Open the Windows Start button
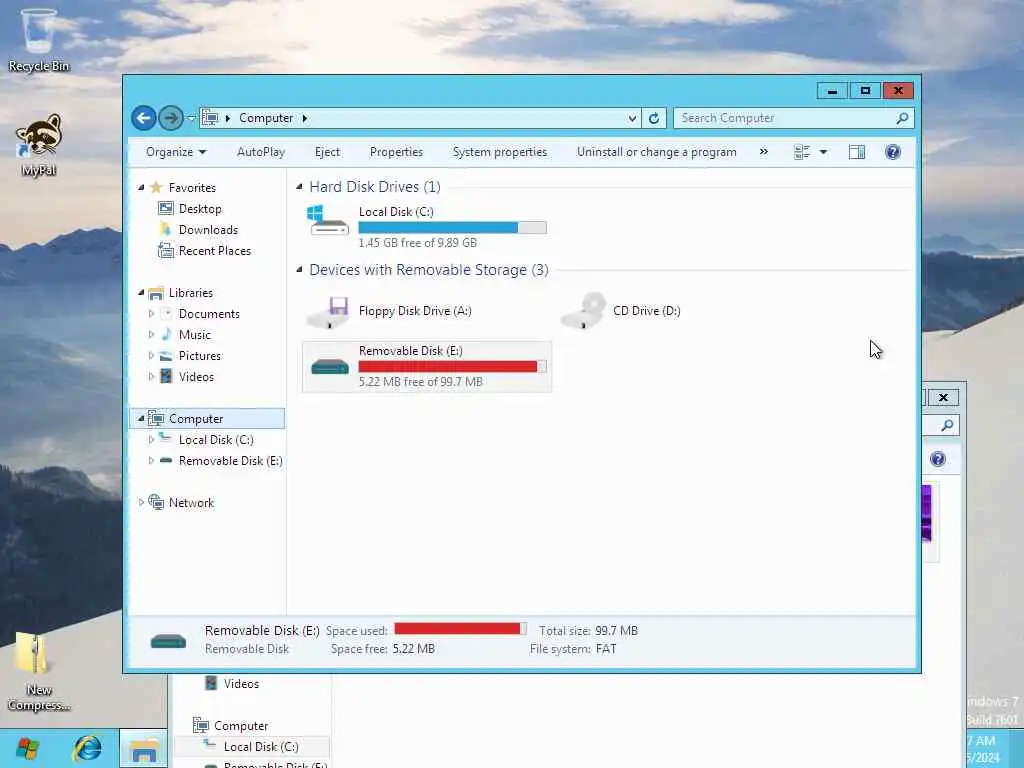 tap(27, 748)
